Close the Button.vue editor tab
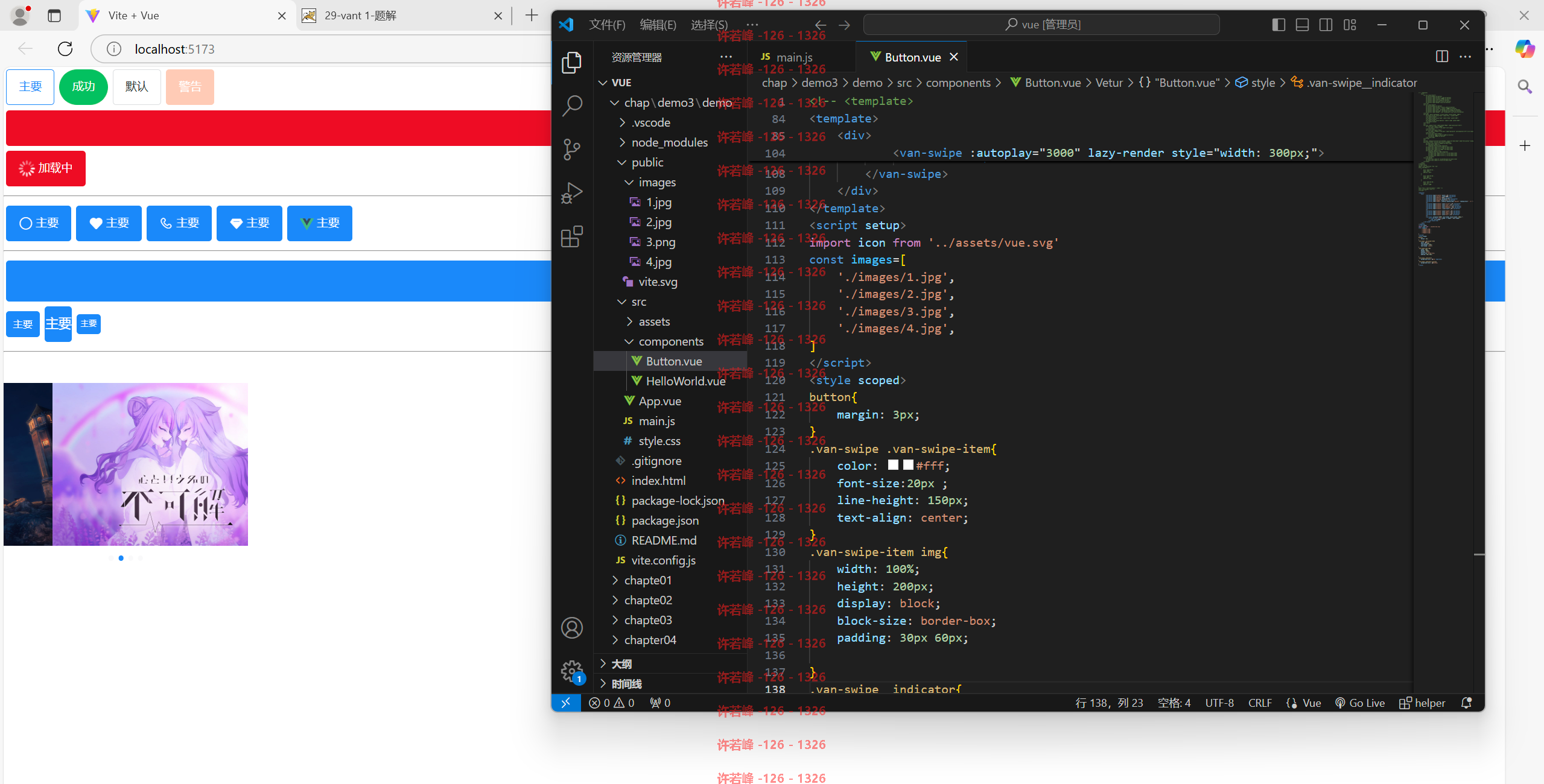 (x=954, y=57)
